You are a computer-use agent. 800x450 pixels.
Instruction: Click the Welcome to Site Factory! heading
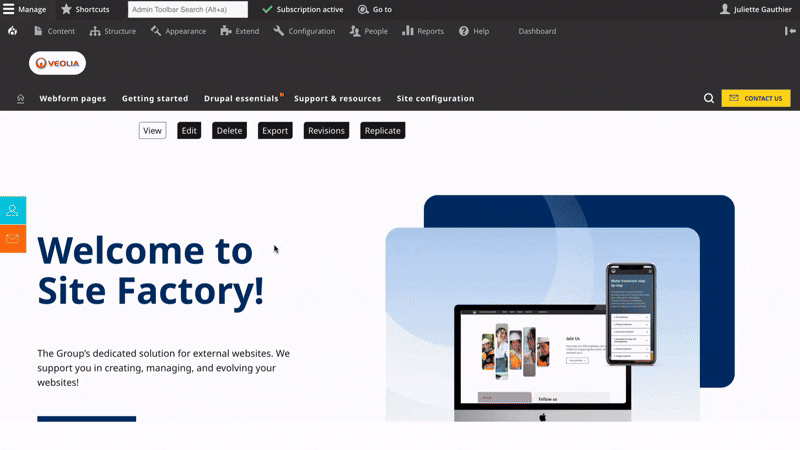coord(151,271)
